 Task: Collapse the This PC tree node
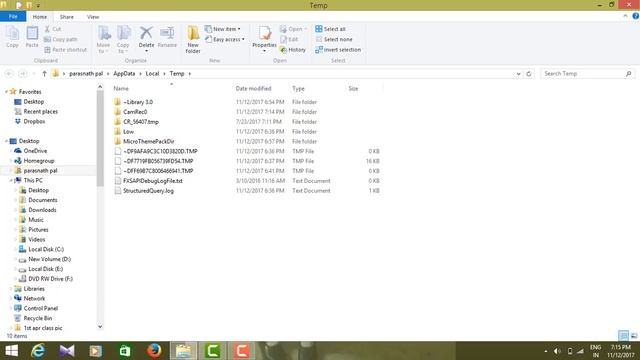point(11,180)
